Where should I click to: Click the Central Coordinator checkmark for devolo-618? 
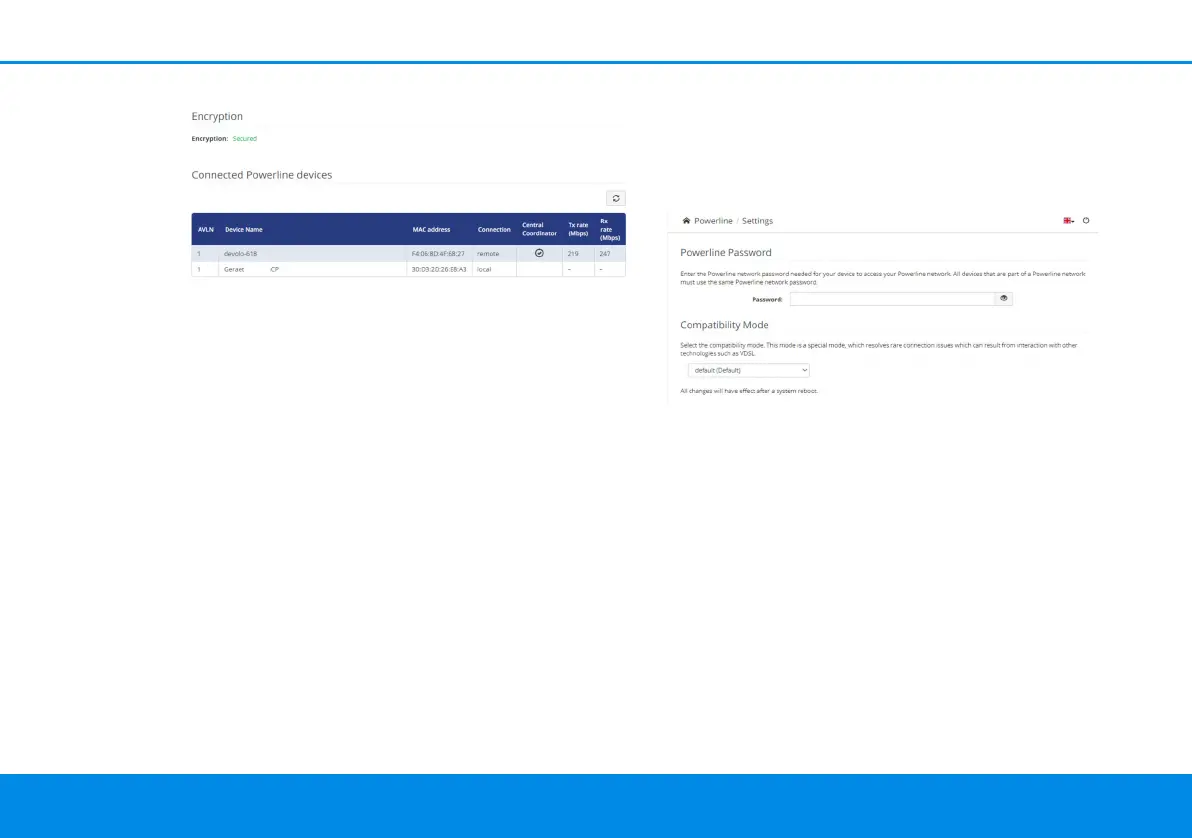click(539, 253)
